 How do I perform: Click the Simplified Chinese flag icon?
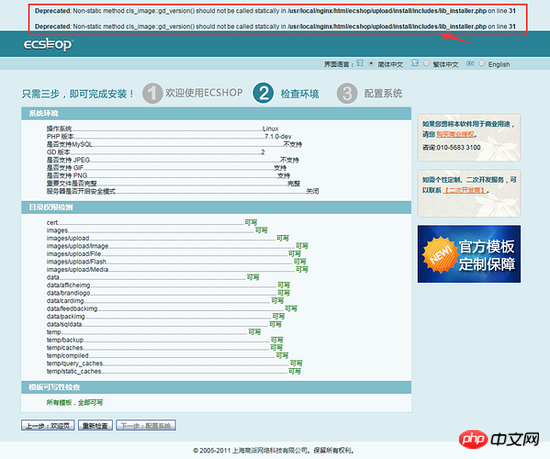pos(360,63)
